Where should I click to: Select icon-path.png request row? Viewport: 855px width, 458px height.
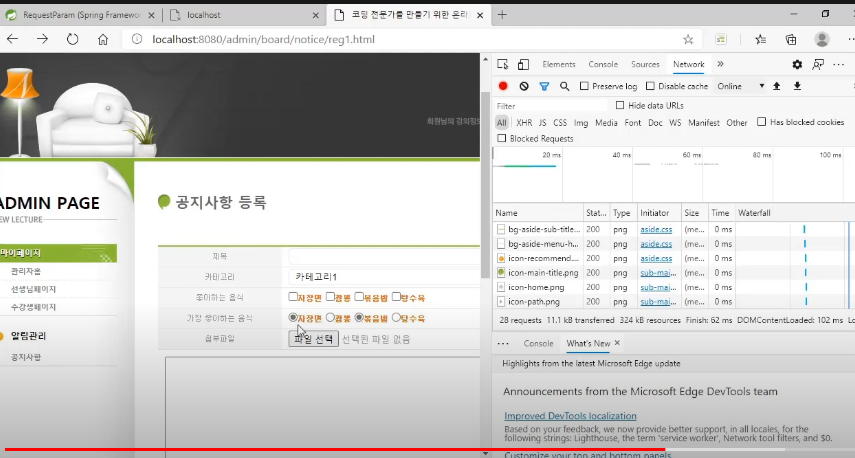(534, 302)
